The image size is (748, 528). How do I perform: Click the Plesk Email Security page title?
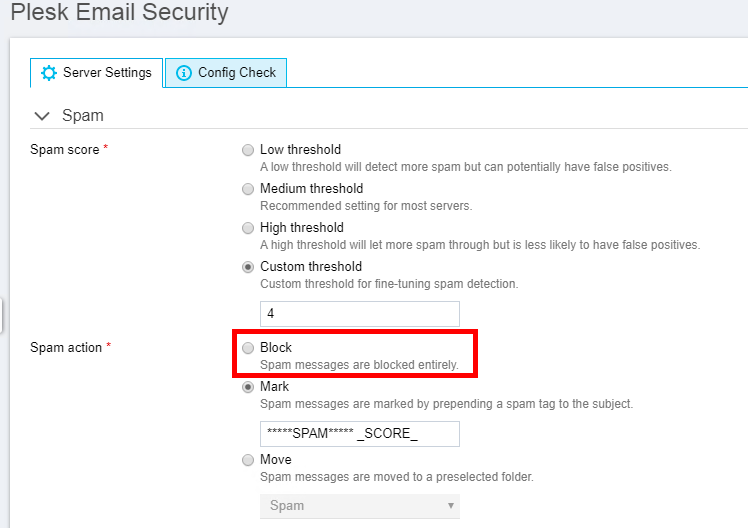pyautogui.click(x=119, y=13)
